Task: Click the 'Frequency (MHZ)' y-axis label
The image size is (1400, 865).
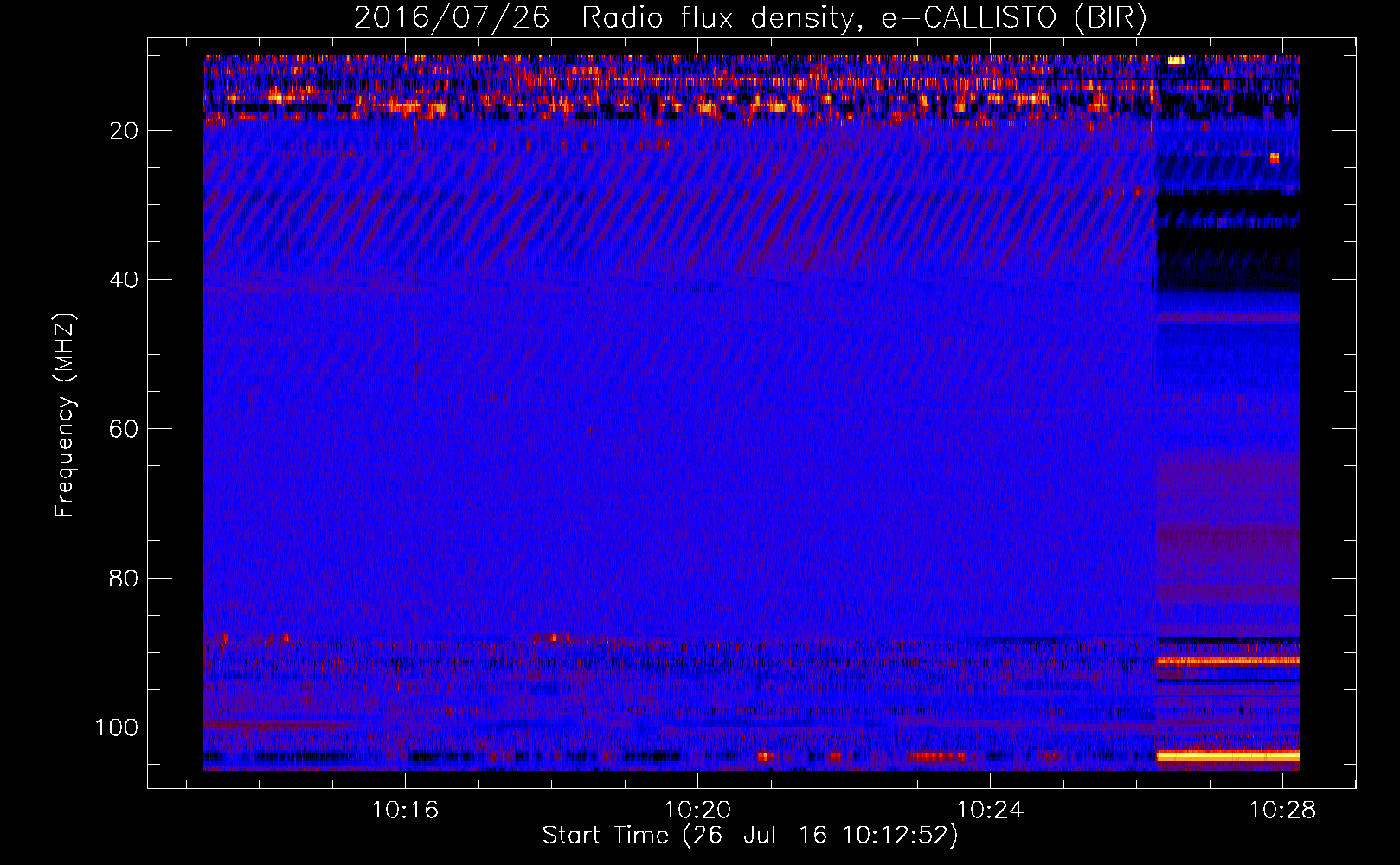Action: pyautogui.click(x=65, y=415)
